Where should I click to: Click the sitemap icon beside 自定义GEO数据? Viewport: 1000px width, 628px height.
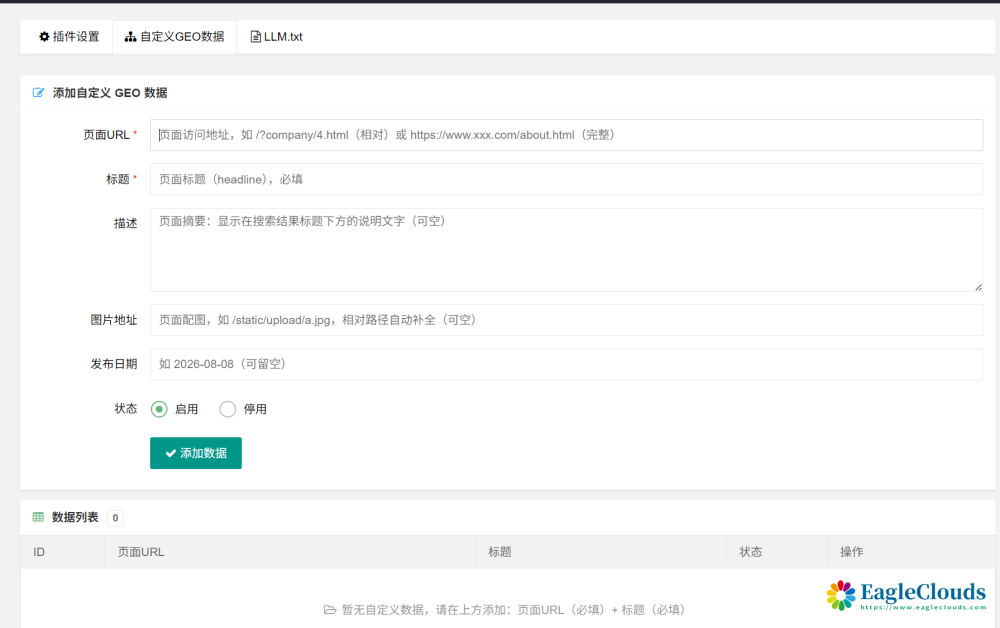coord(130,37)
